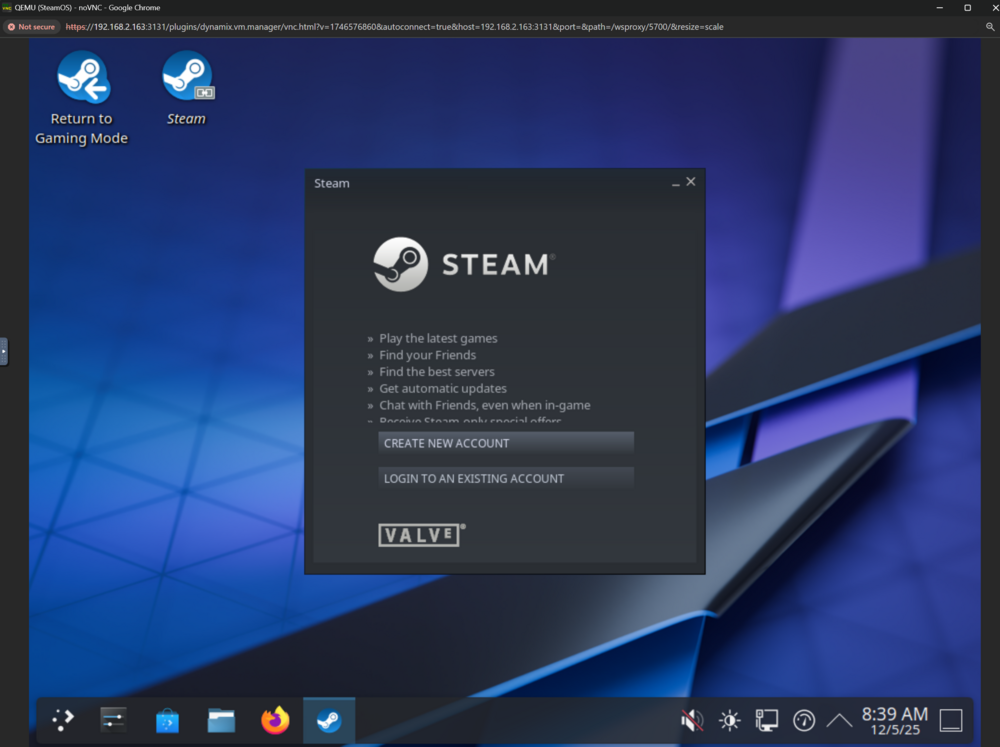This screenshot has height=747, width=1000.
Task: Click the system updates tray icon
Action: (x=804, y=720)
